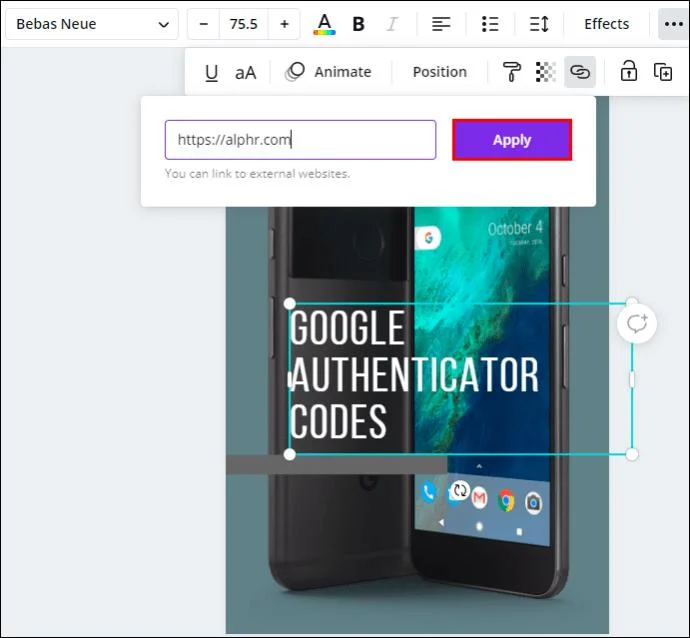The image size is (690, 638).
Task: Open the text color picker
Action: (324, 24)
